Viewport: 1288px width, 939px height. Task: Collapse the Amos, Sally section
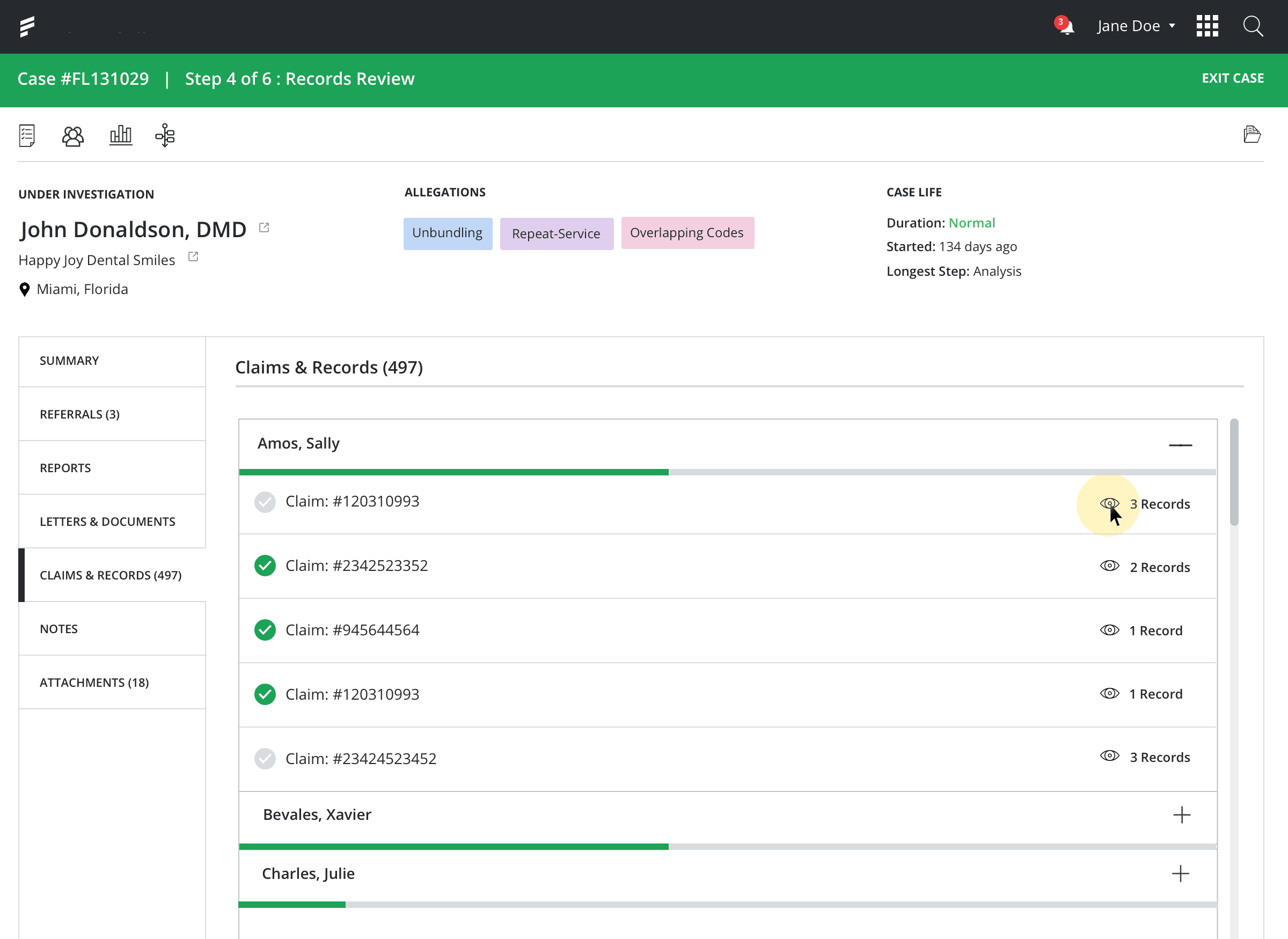(x=1180, y=445)
